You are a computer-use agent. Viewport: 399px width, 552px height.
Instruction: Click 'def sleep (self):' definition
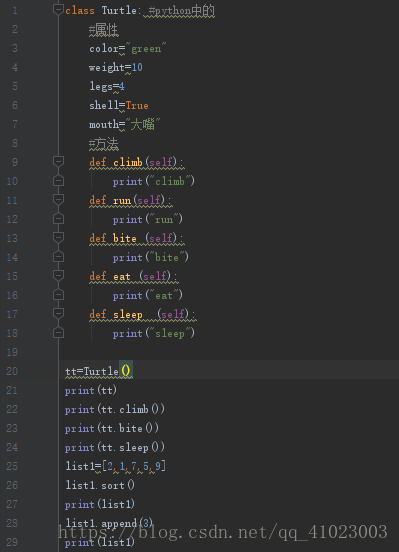click(x=143, y=314)
